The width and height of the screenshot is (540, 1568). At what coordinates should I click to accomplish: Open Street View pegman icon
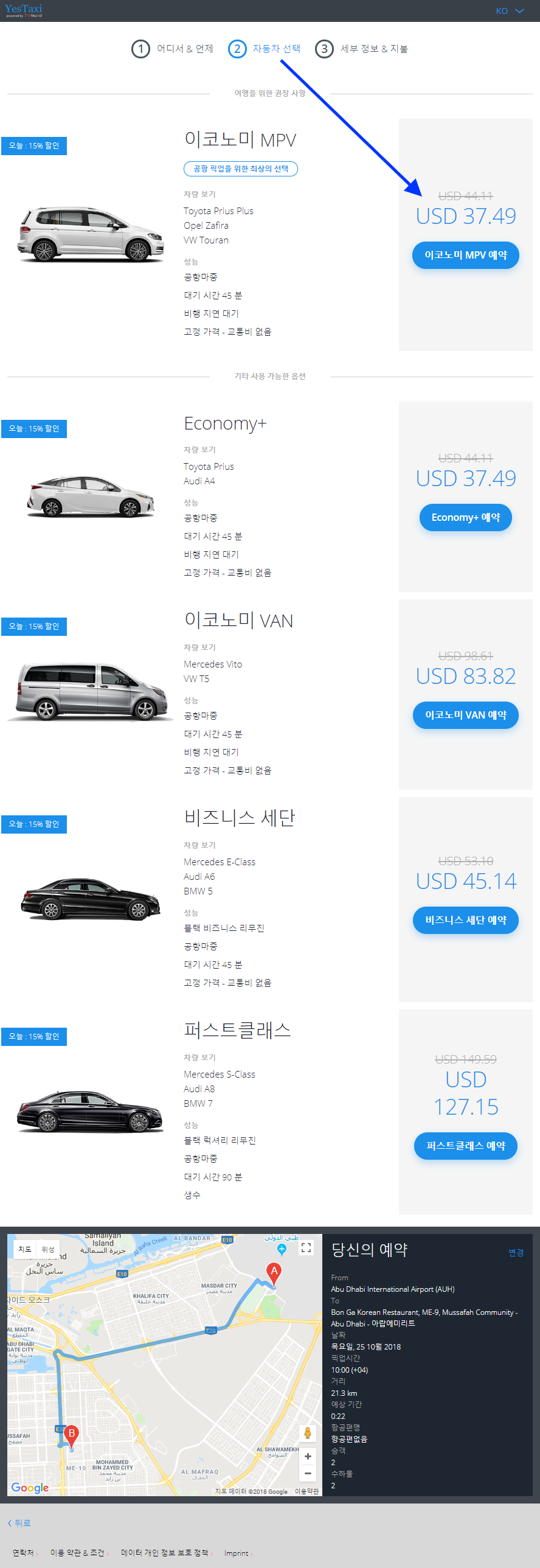coord(308,1434)
